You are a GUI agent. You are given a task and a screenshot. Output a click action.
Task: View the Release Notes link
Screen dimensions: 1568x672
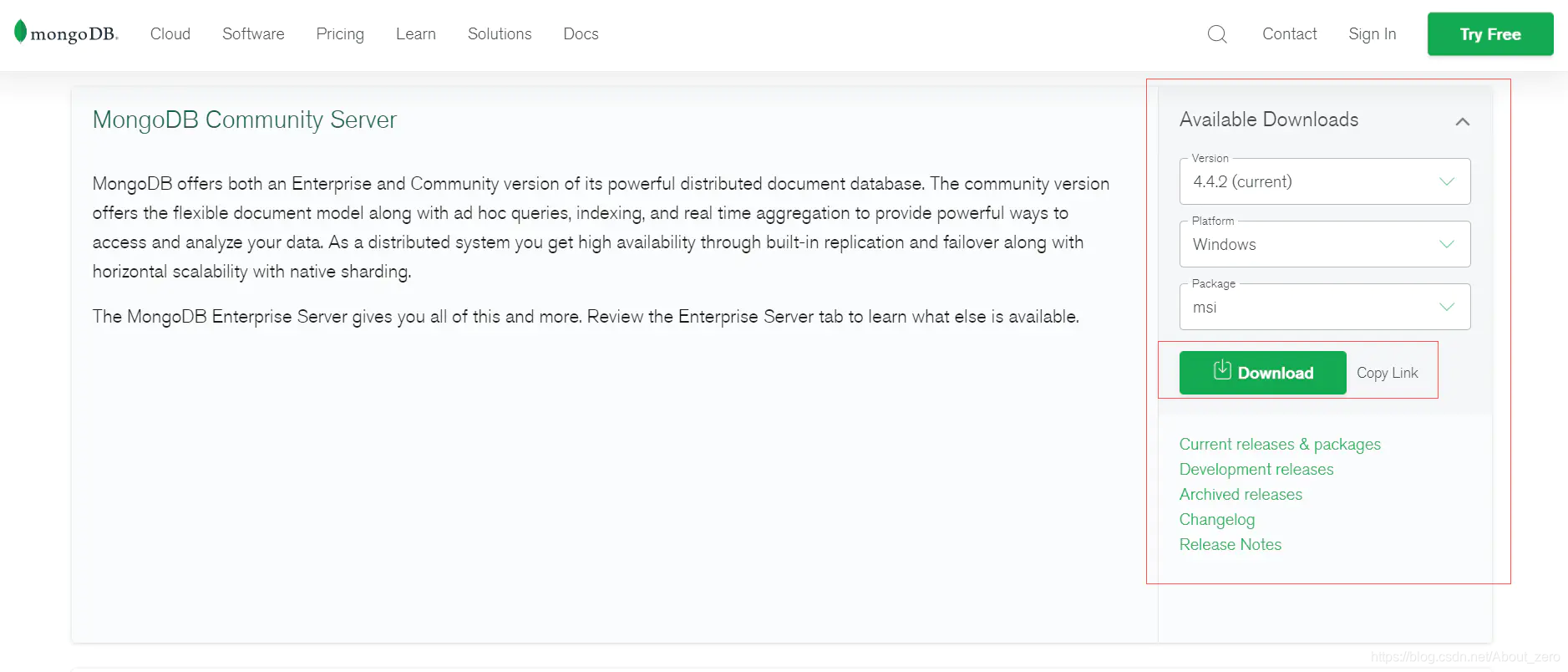[x=1230, y=544]
